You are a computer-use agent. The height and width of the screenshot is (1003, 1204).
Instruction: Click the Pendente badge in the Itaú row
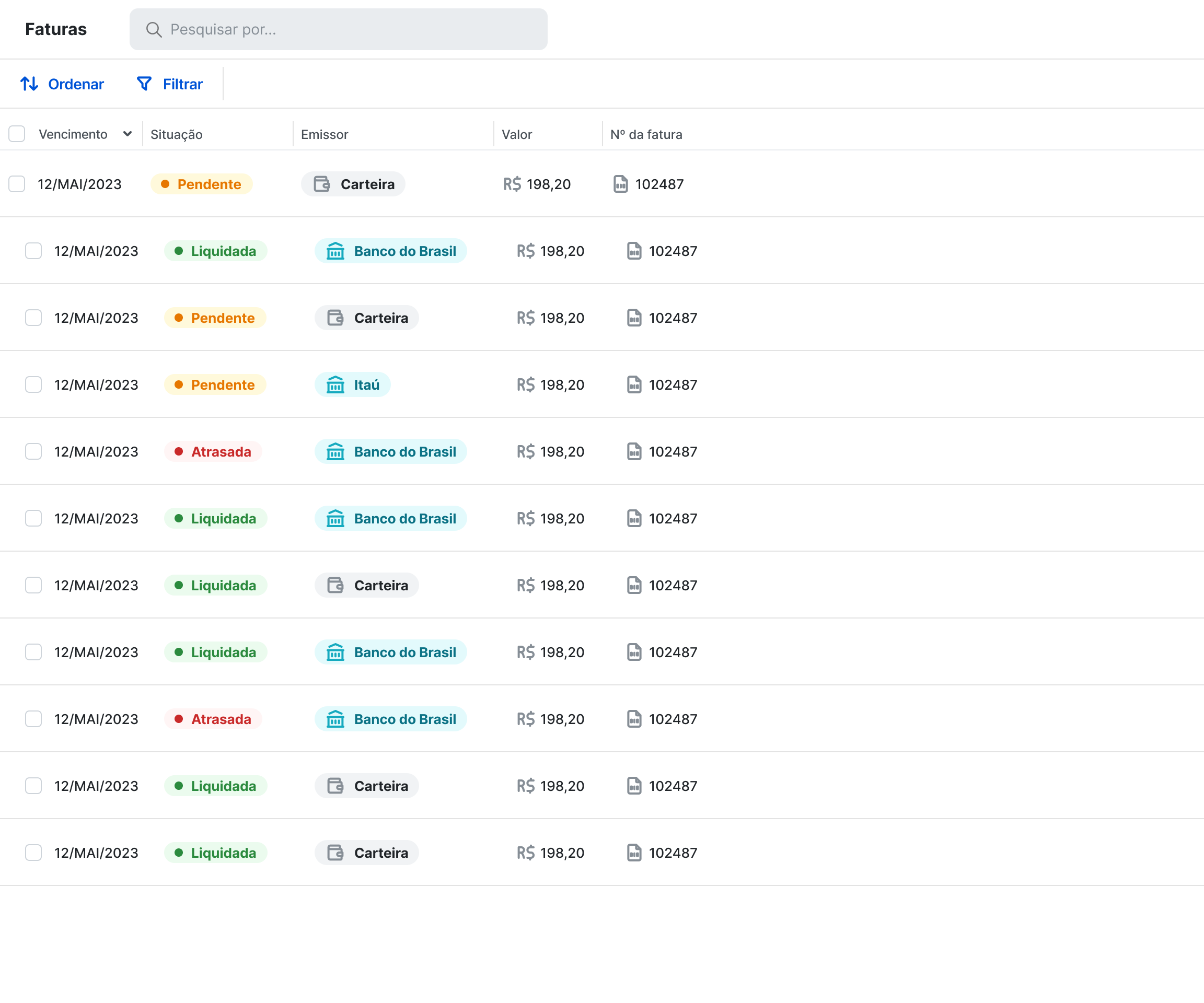[x=215, y=384]
